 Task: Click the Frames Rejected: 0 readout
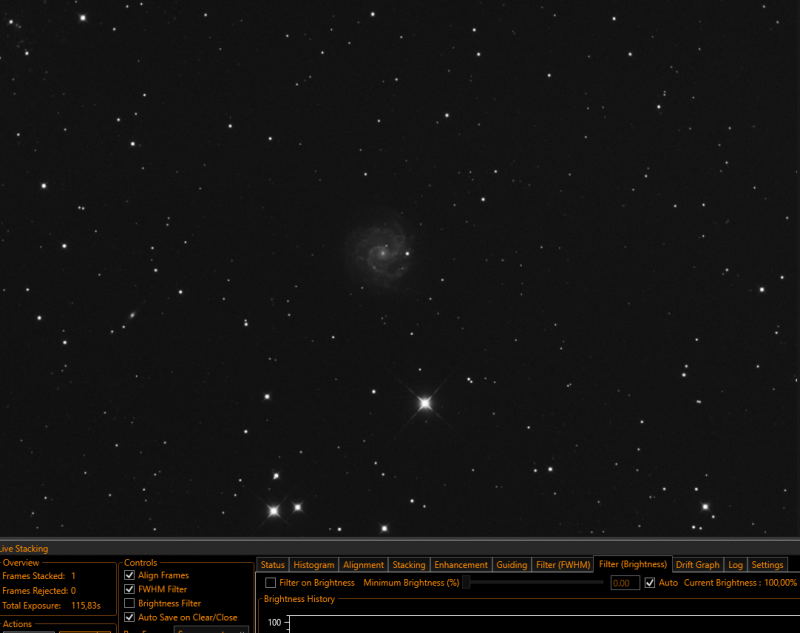tap(39, 591)
